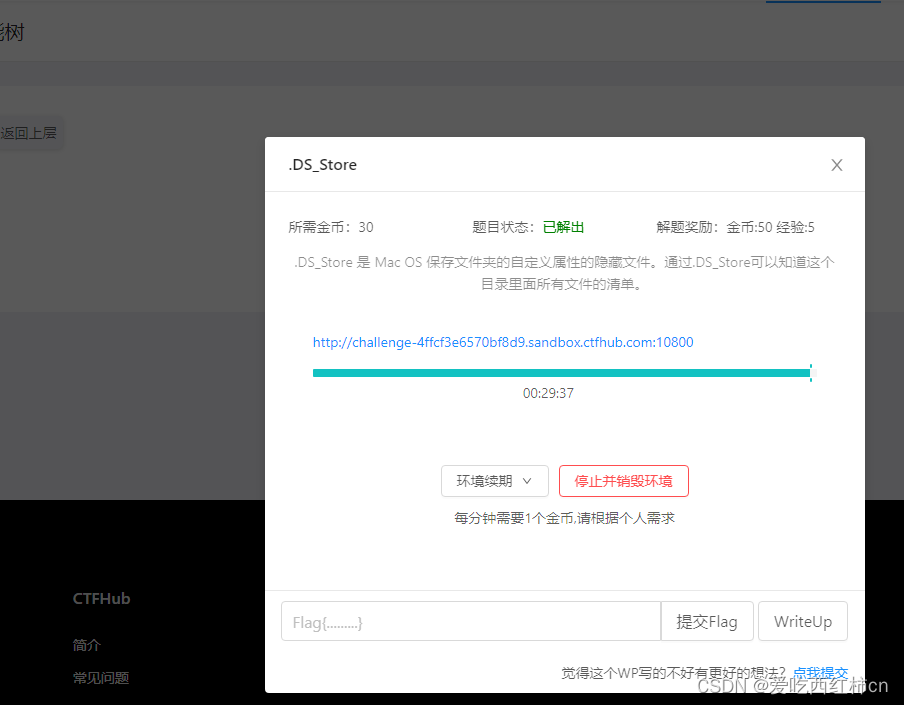This screenshot has height=705, width=904.
Task: Open the 常见问题 FAQ menu entry
Action: point(100,677)
